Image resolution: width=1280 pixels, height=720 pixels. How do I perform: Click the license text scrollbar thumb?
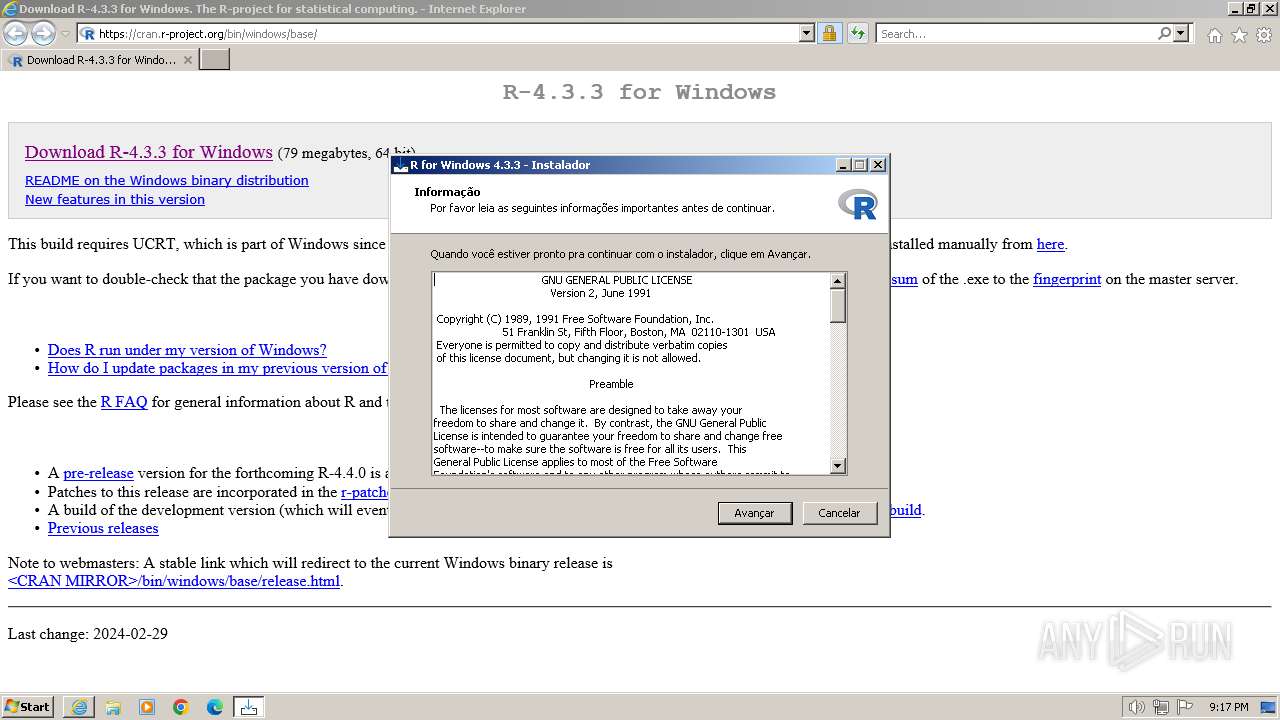point(838,306)
